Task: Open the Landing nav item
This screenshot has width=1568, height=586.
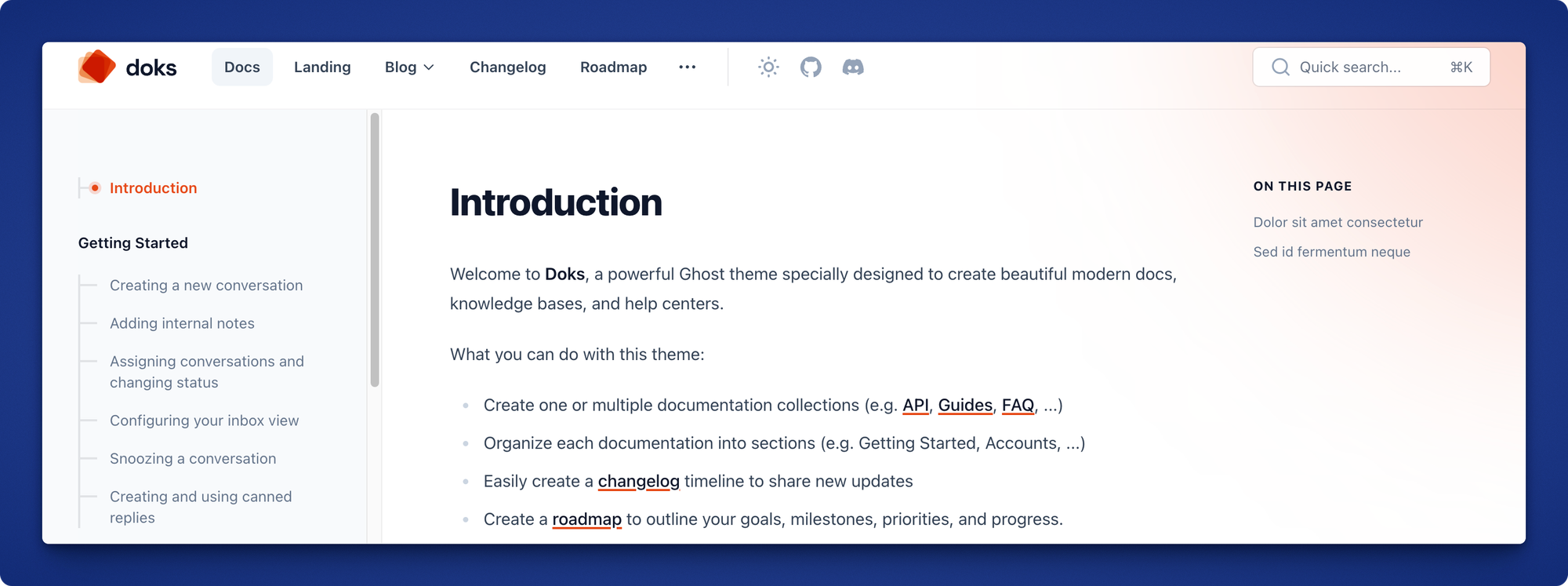Action: [322, 67]
